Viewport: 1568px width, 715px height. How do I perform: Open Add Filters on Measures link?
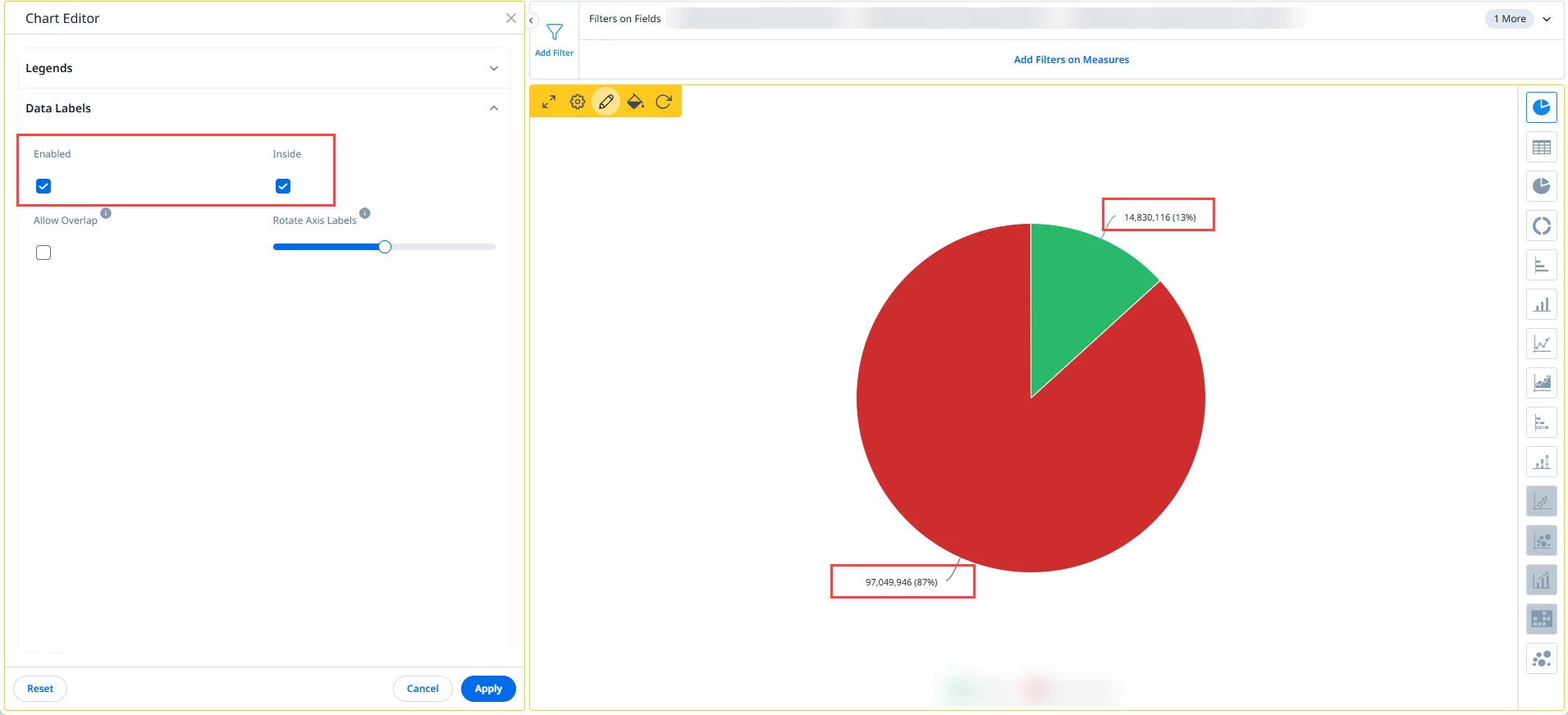(x=1071, y=60)
